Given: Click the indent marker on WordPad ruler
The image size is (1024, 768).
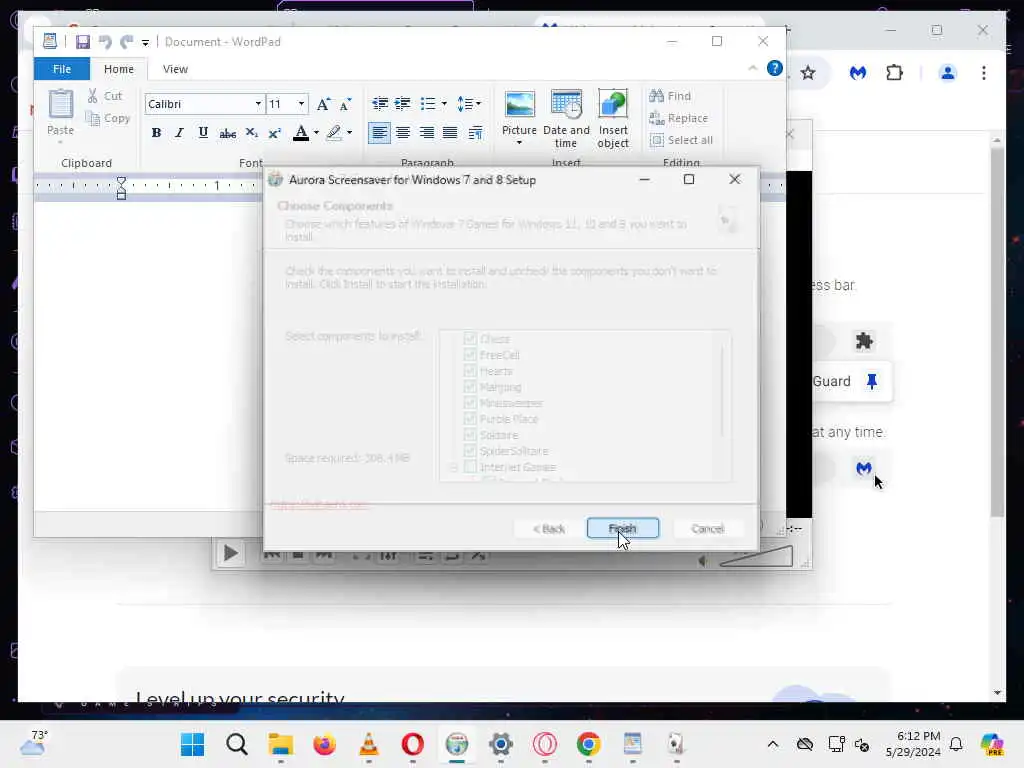Looking at the screenshot, I should pos(121,187).
